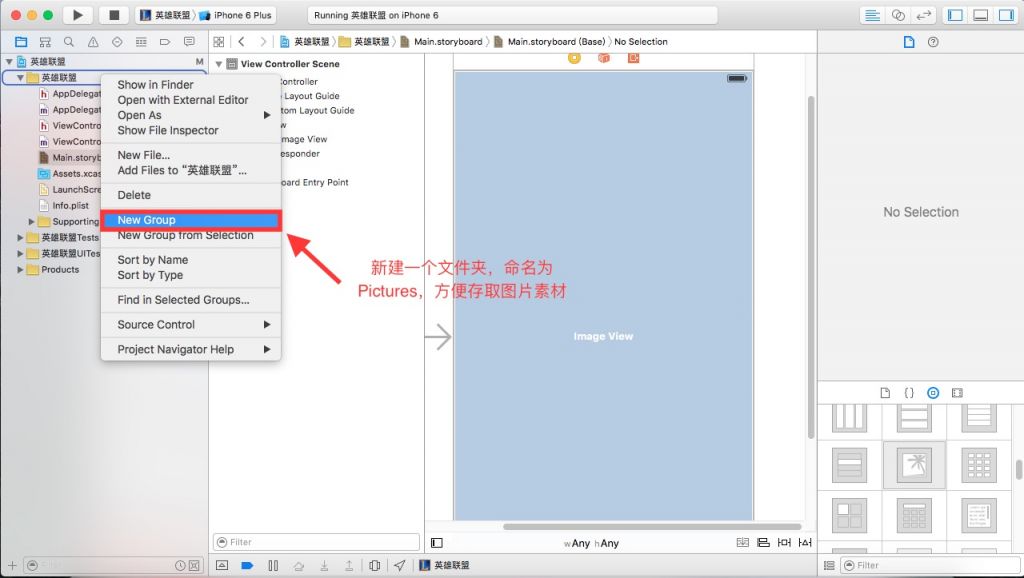Expand the Supporting Files group

click(x=32, y=222)
